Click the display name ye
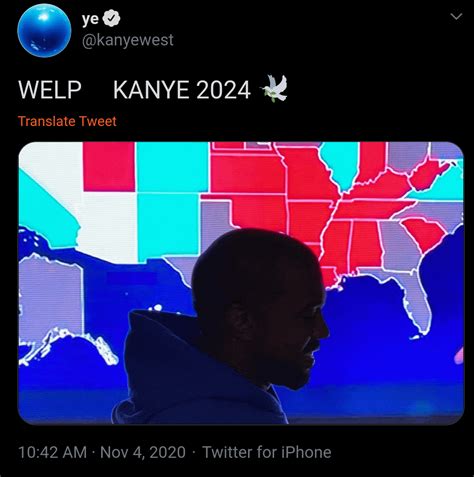The width and height of the screenshot is (474, 477). 90,19
